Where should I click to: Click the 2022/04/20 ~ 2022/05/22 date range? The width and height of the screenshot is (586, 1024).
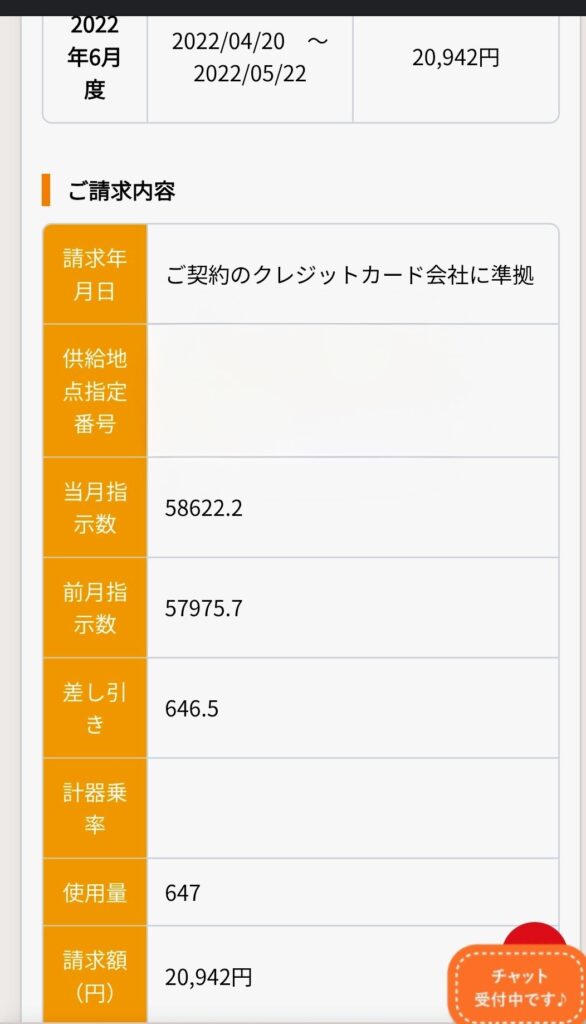click(x=250, y=57)
